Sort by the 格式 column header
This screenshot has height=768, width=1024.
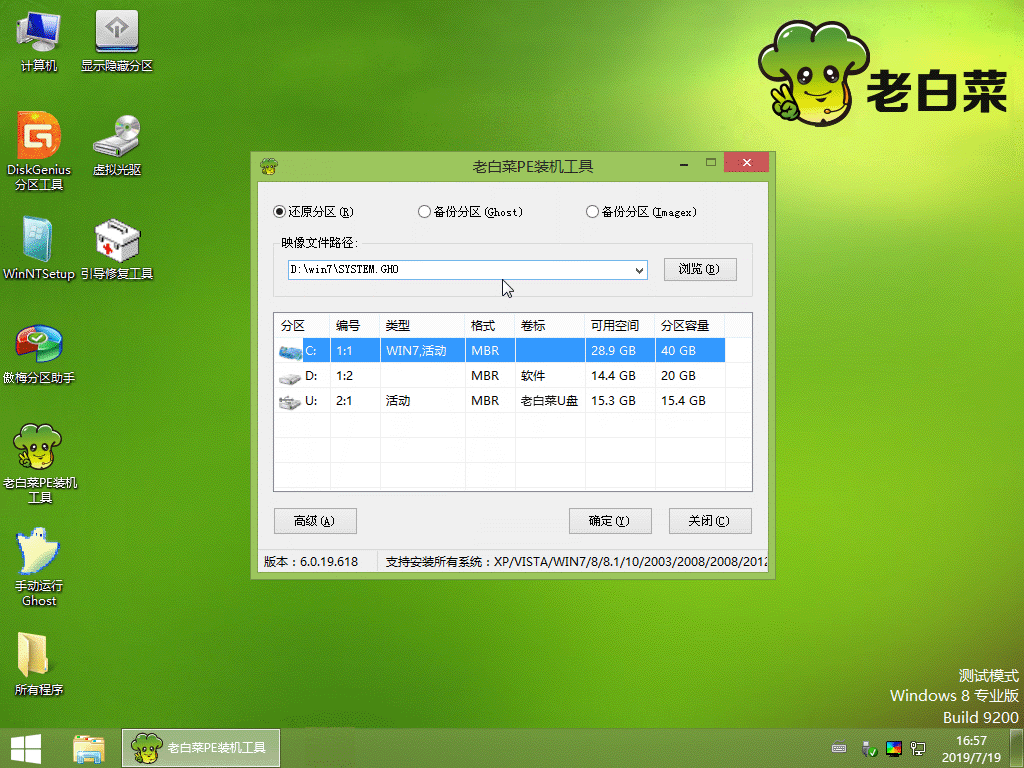tap(490, 325)
